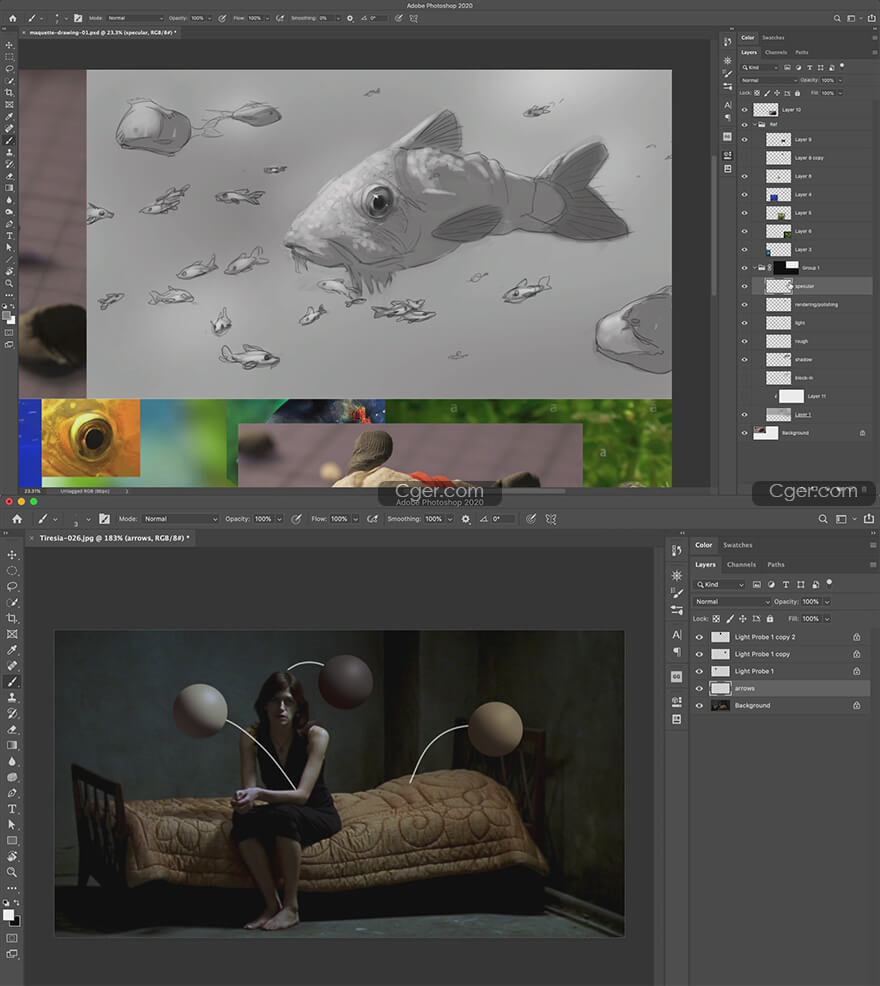The width and height of the screenshot is (880, 986).
Task: Open brush preset picker arrow in lower window
Action: [x=88, y=519]
